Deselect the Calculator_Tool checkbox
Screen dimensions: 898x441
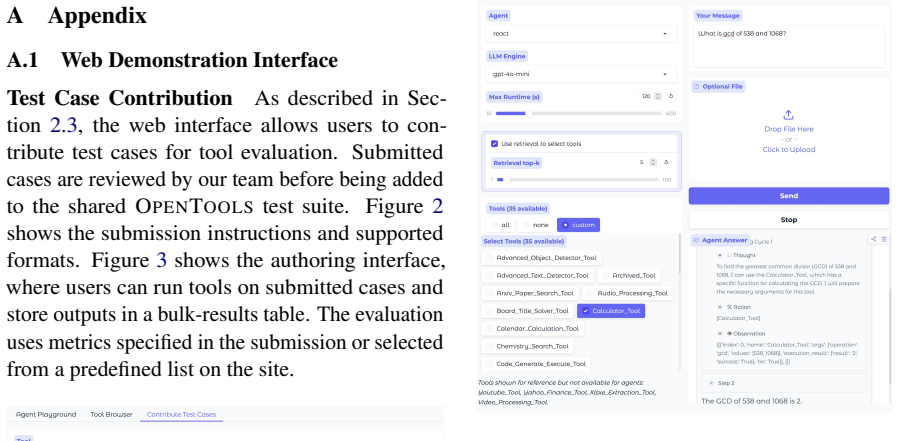[x=585, y=311]
